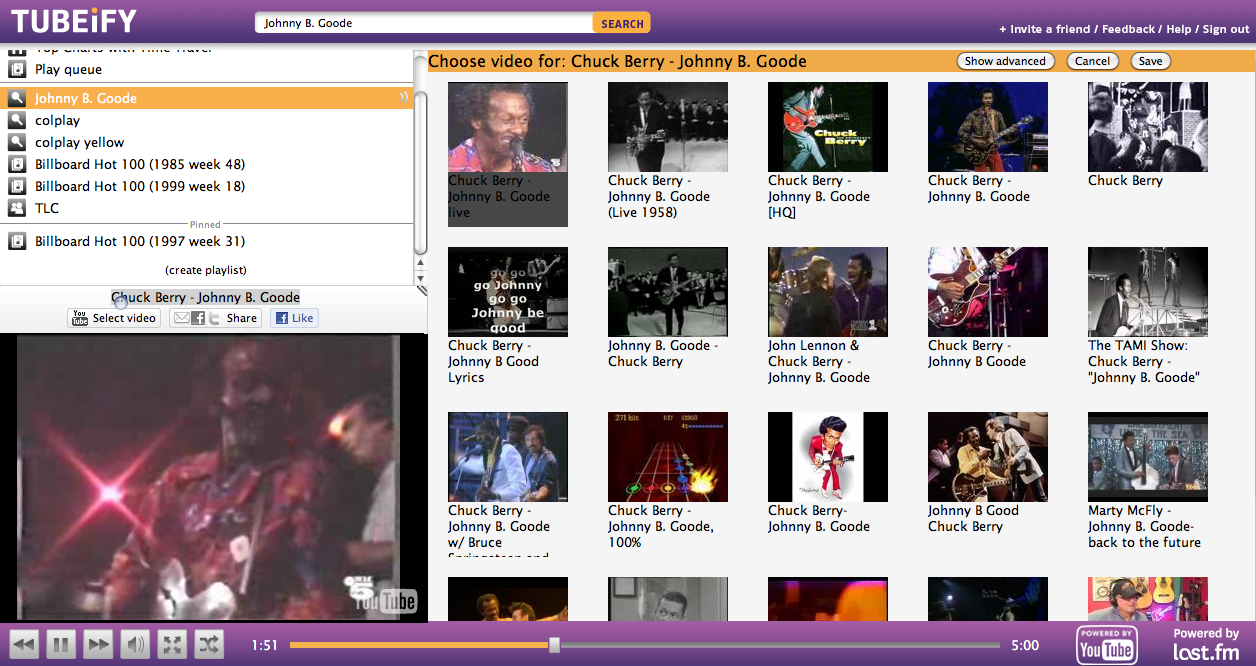1256x666 pixels.
Task: Click the Facebook share icon
Action: coord(198,318)
